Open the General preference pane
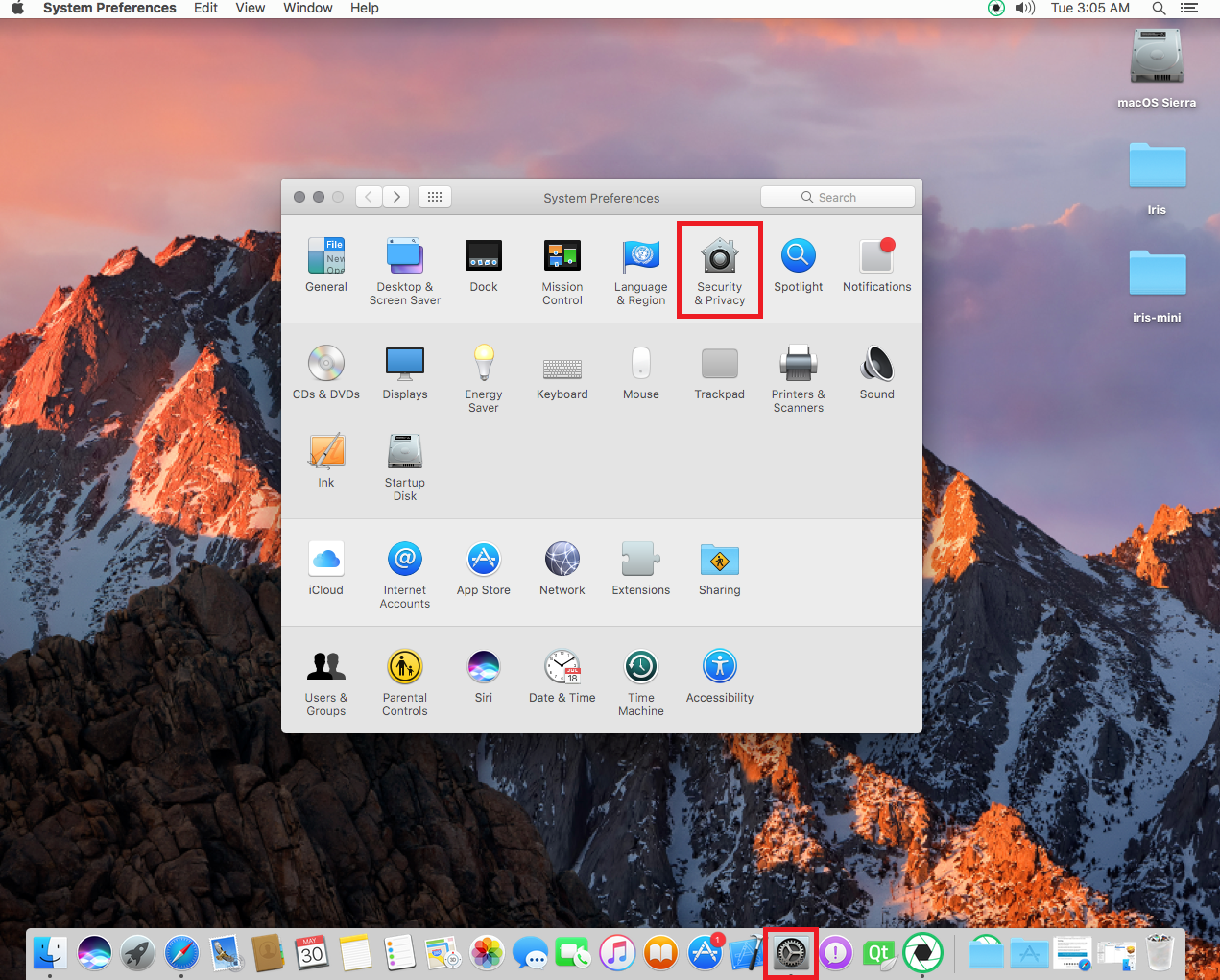The image size is (1220, 980). [x=326, y=265]
